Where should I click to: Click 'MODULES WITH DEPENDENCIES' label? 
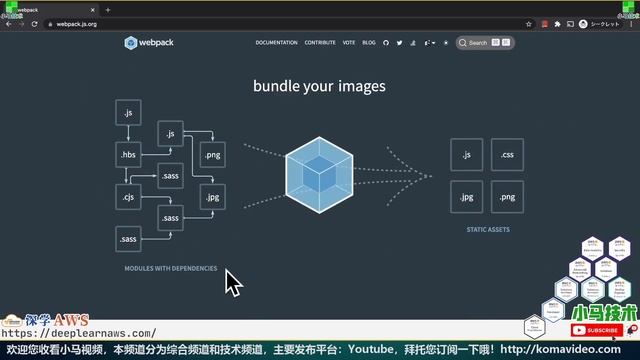click(171, 268)
